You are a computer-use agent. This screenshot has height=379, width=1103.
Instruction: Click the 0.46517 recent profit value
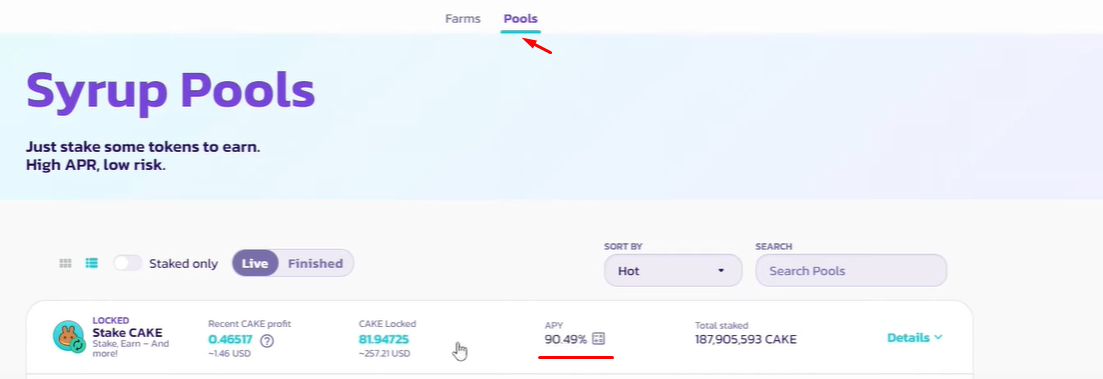point(230,340)
